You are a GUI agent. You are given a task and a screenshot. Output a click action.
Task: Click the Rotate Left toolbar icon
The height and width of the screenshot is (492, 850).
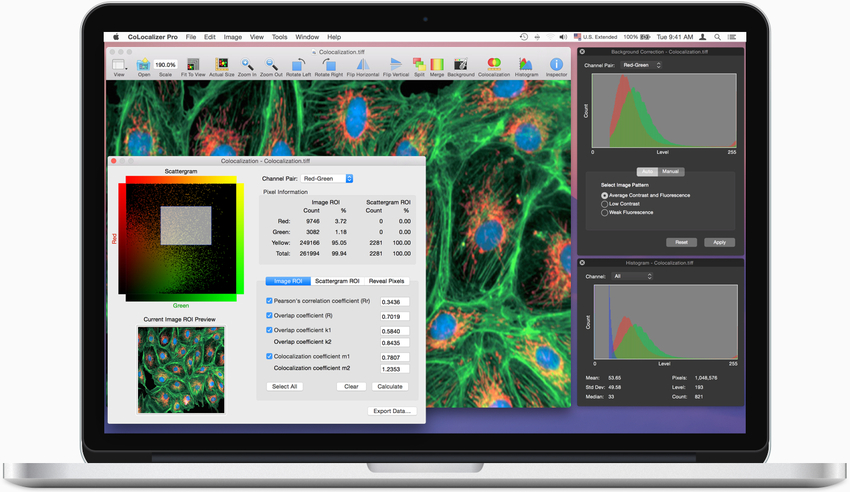pyautogui.click(x=298, y=65)
